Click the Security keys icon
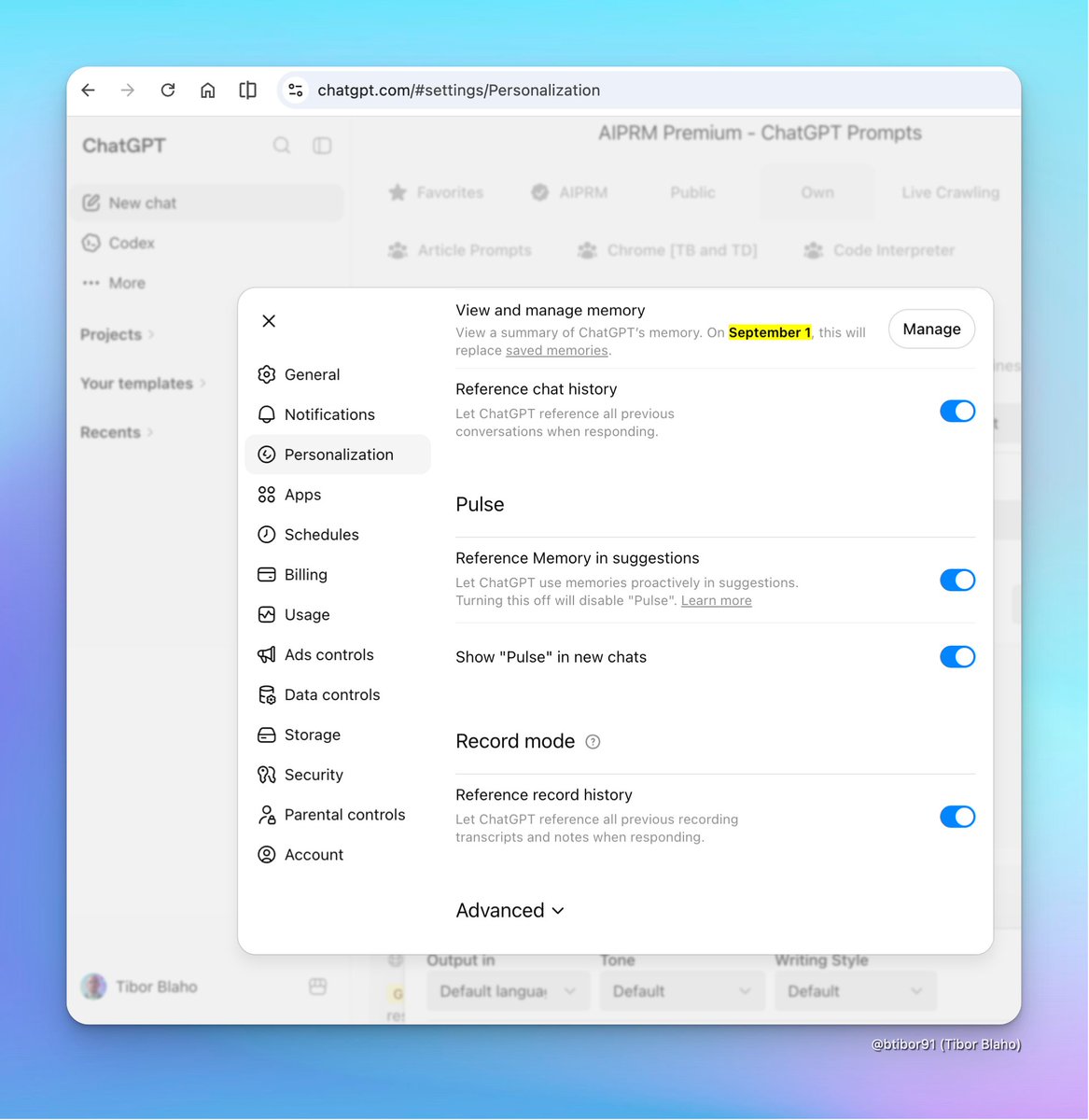 (x=267, y=775)
